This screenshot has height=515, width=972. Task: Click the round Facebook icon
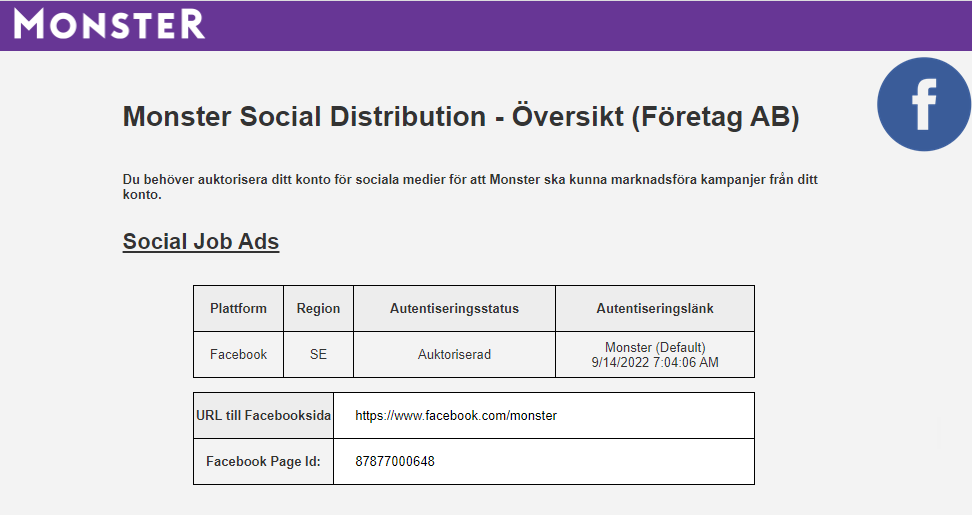[x=924, y=104]
